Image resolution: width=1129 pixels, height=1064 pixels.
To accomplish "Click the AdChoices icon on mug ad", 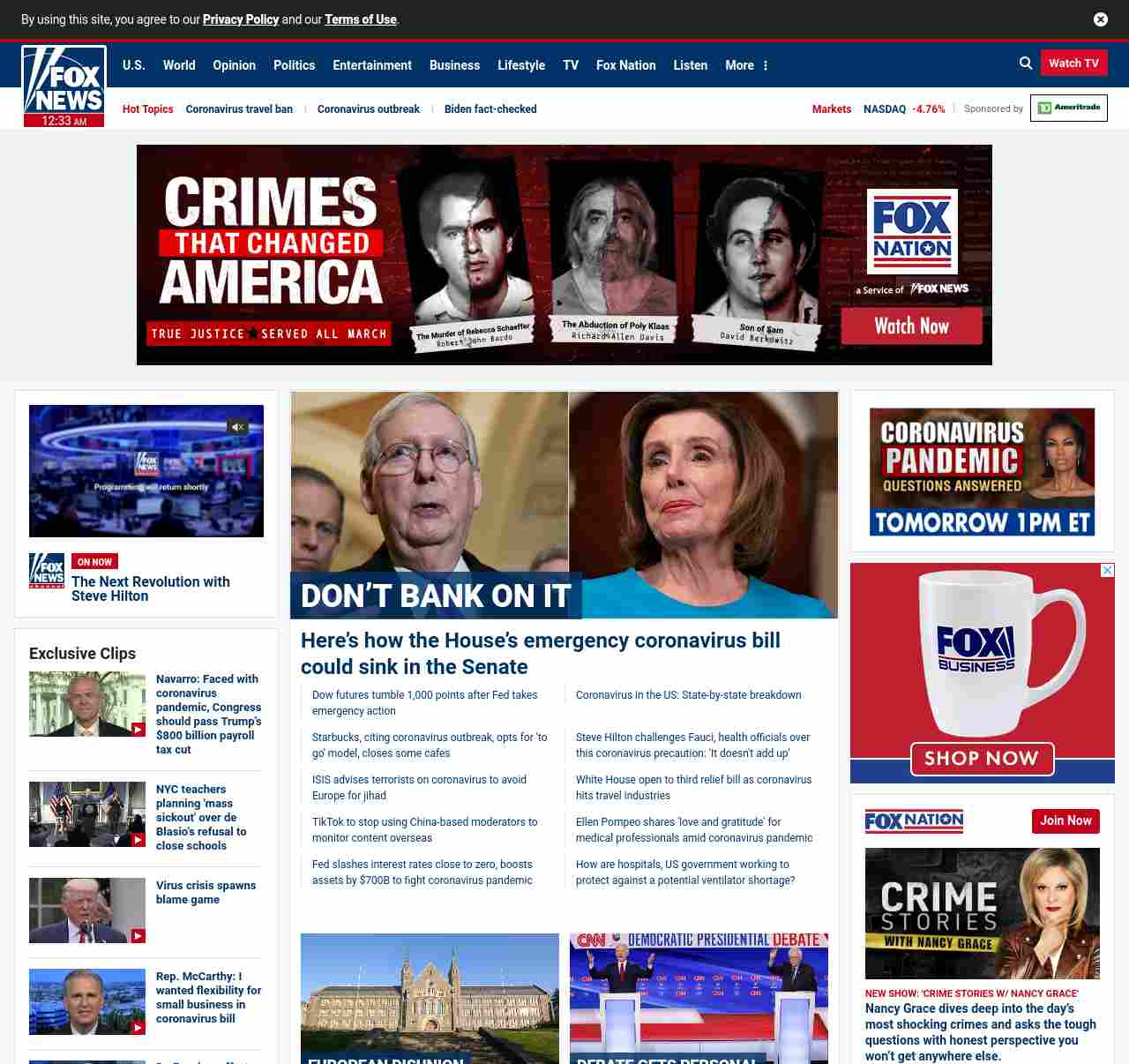I will pyautogui.click(x=1107, y=571).
